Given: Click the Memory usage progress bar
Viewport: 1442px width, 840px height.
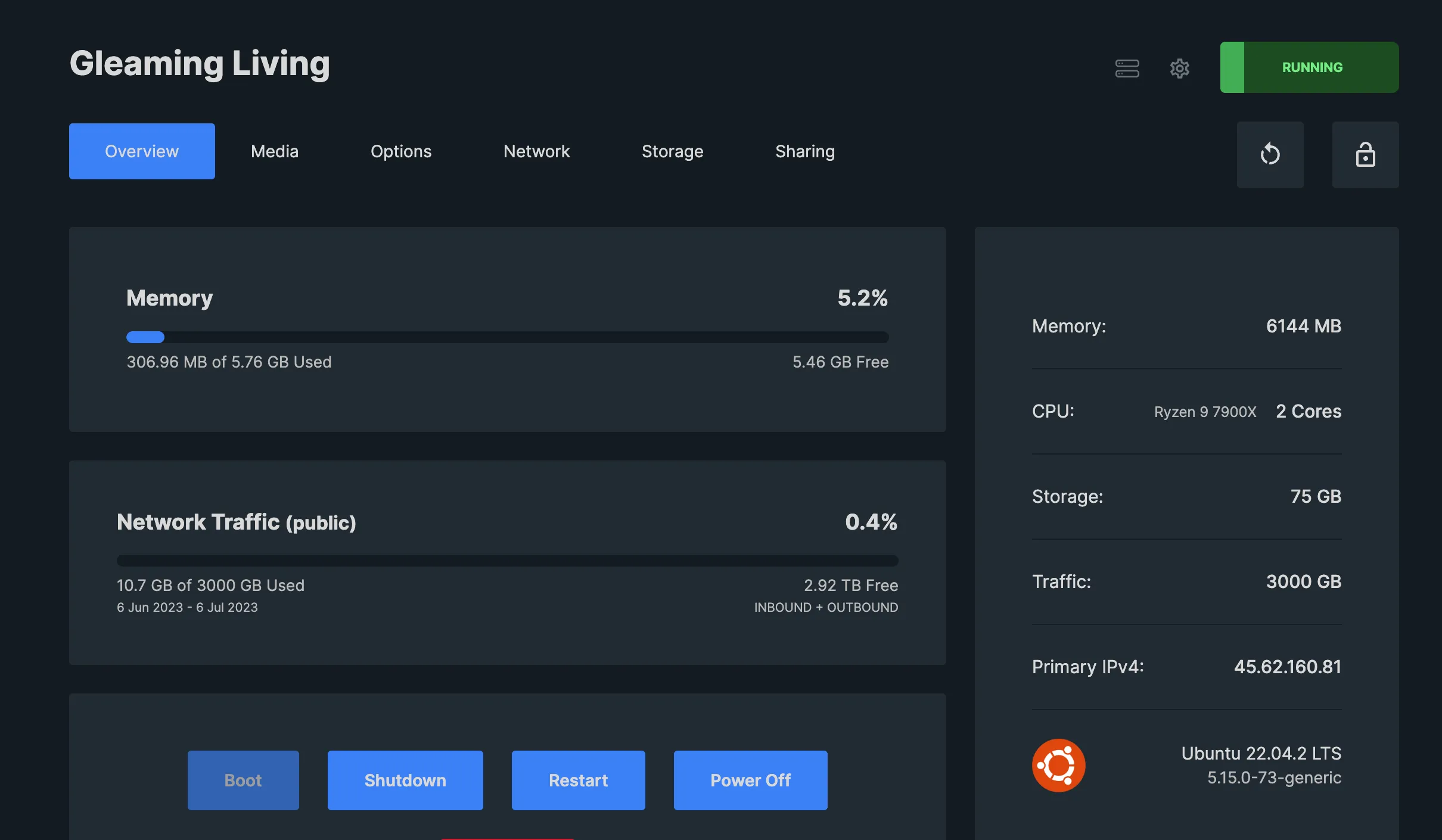Looking at the screenshot, I should click(507, 337).
